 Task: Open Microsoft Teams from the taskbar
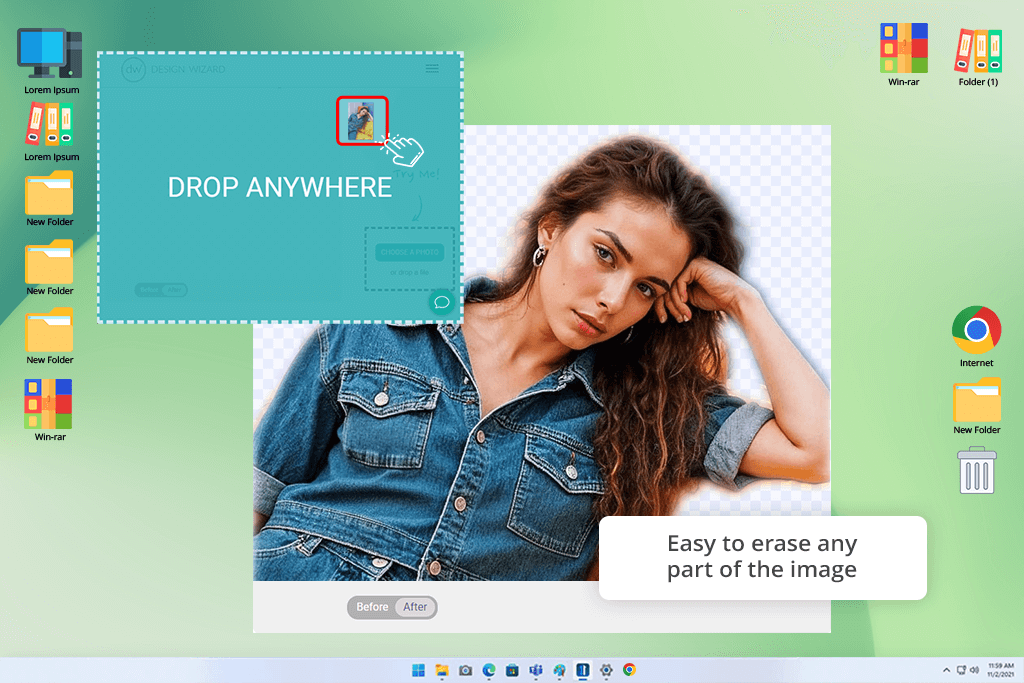(x=536, y=670)
